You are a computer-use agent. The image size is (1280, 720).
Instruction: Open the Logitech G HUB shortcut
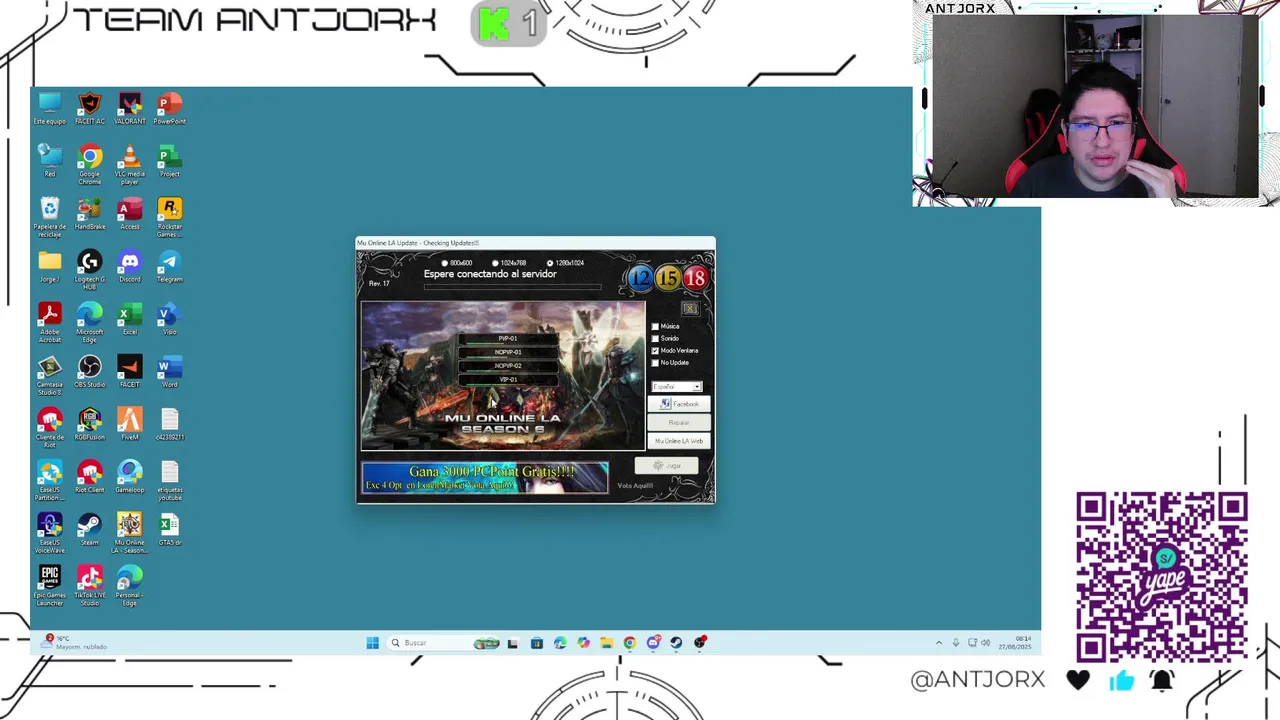pos(90,270)
